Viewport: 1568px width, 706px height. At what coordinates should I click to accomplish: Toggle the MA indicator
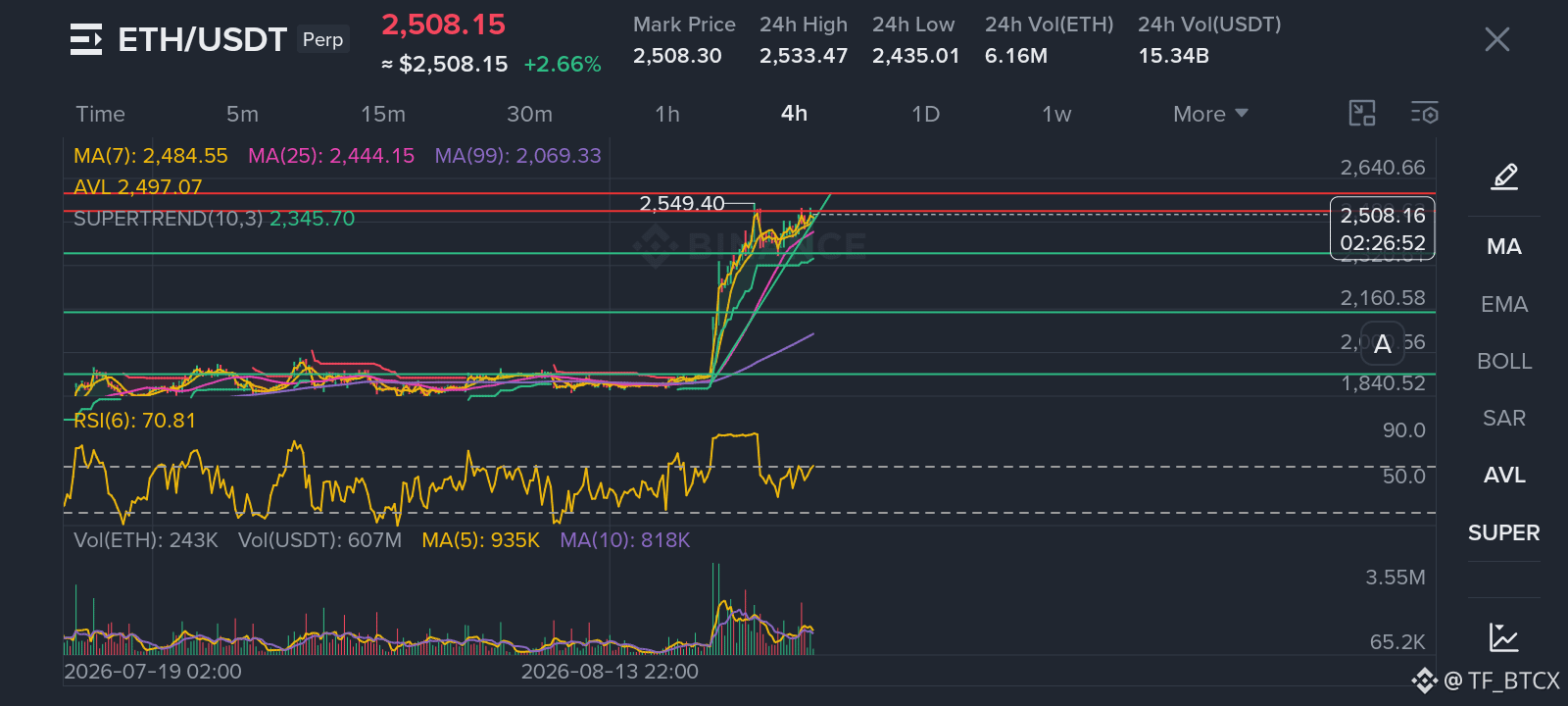point(1504,247)
